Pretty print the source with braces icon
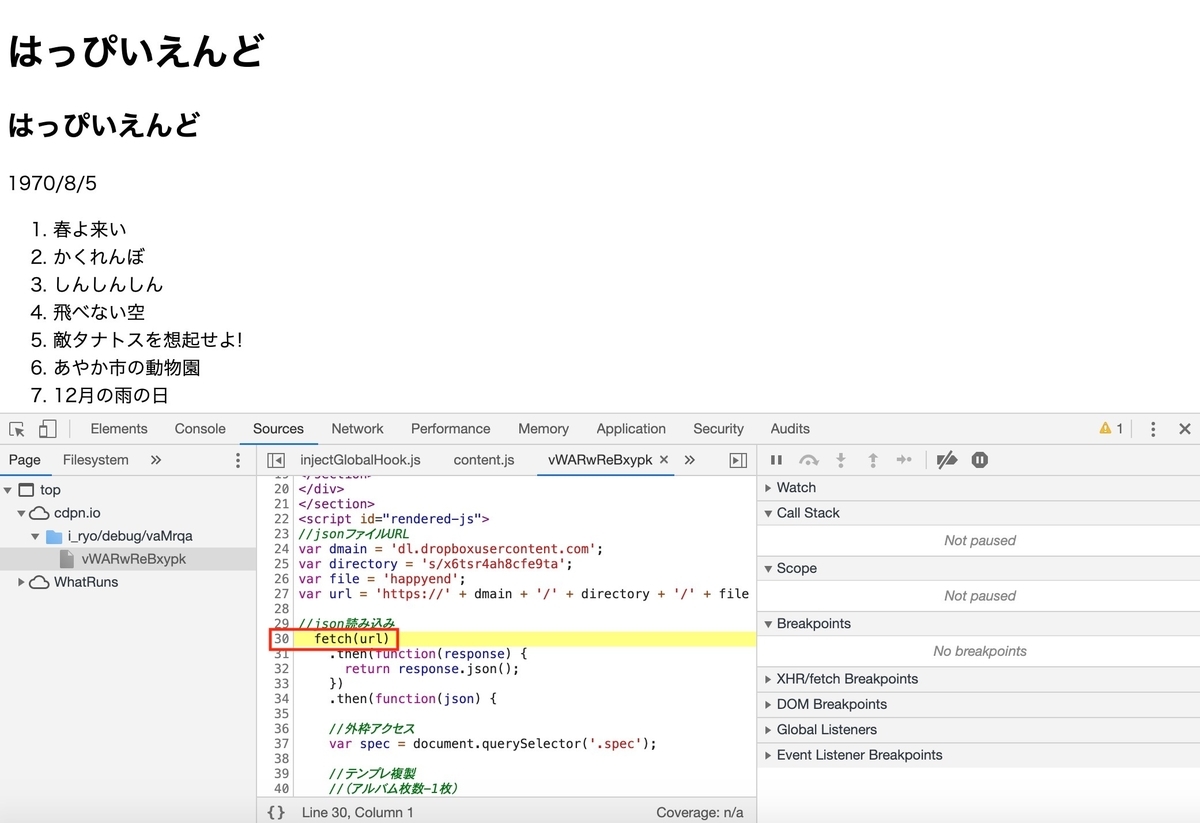 pos(276,812)
